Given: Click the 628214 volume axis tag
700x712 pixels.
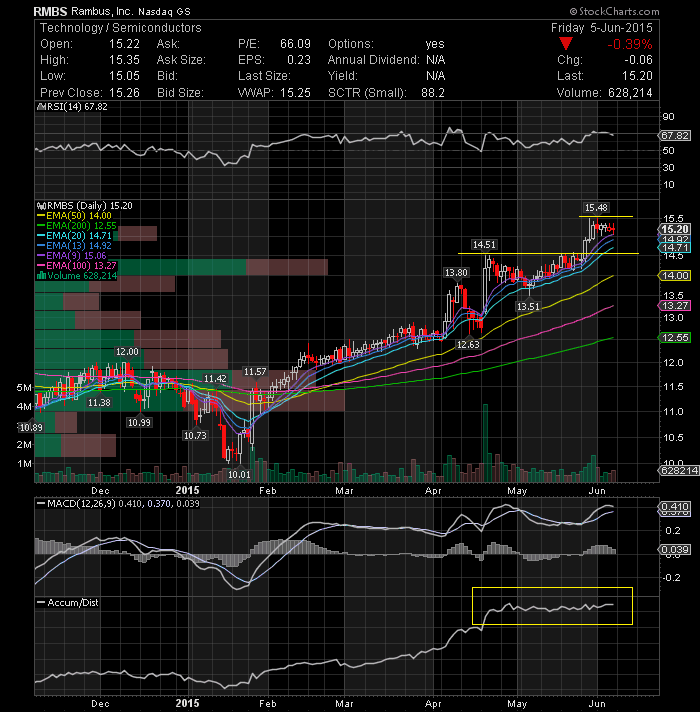Looking at the screenshot, I should (x=678, y=470).
